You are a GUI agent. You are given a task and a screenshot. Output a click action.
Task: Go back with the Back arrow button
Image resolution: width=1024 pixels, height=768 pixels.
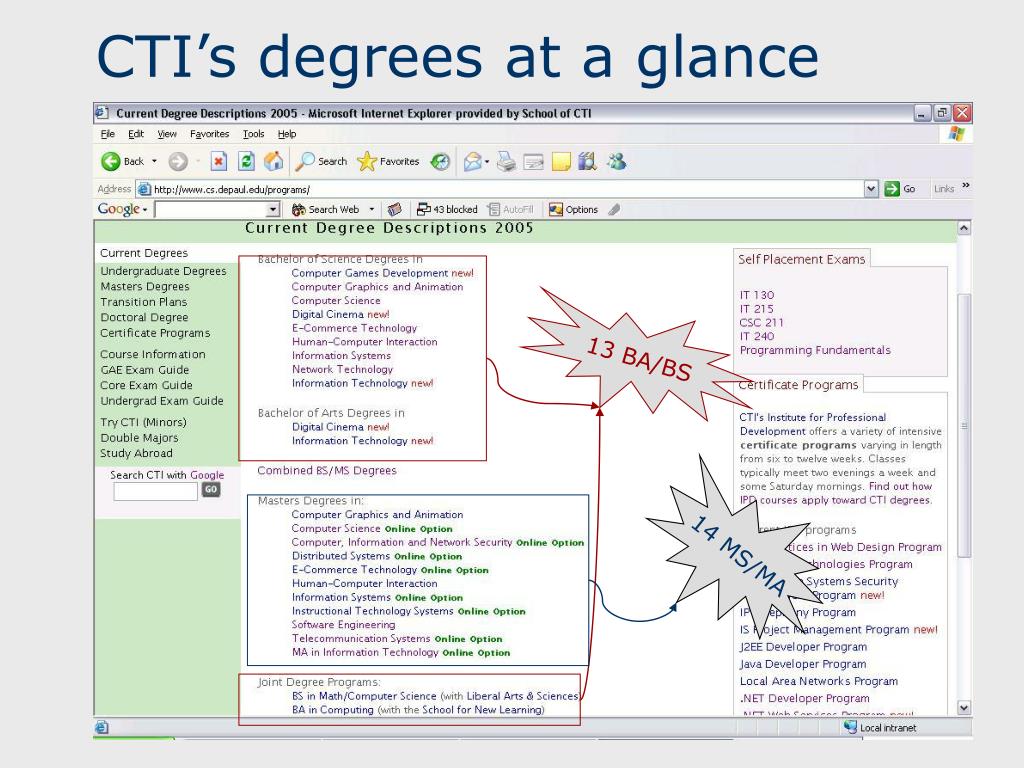(x=122, y=161)
